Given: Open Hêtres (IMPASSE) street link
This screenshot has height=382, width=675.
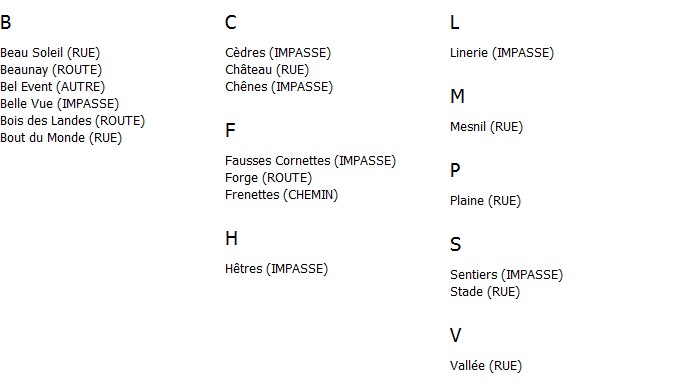Looking at the screenshot, I should pos(276,269).
